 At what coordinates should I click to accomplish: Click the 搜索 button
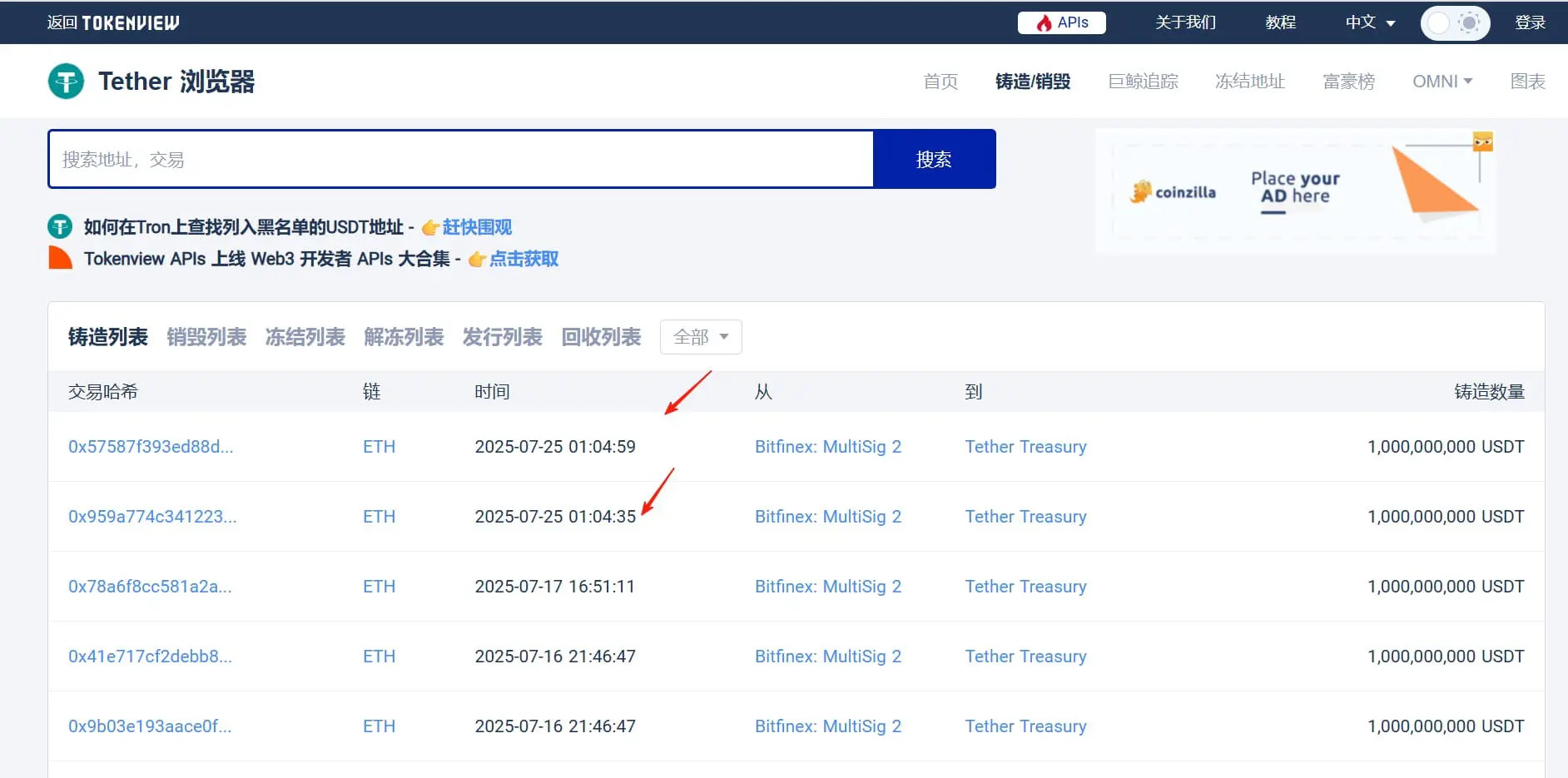pyautogui.click(x=934, y=159)
